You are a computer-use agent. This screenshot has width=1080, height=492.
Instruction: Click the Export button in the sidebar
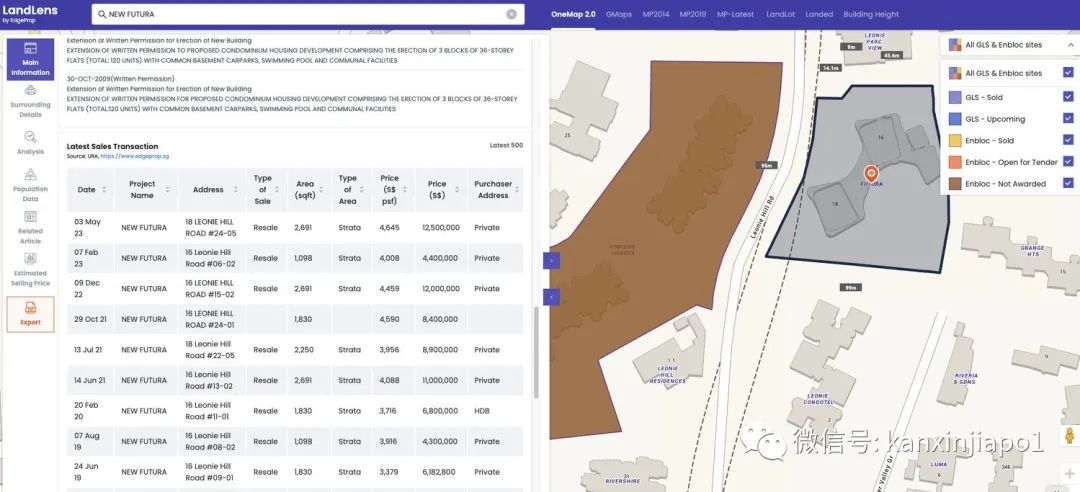[30, 315]
